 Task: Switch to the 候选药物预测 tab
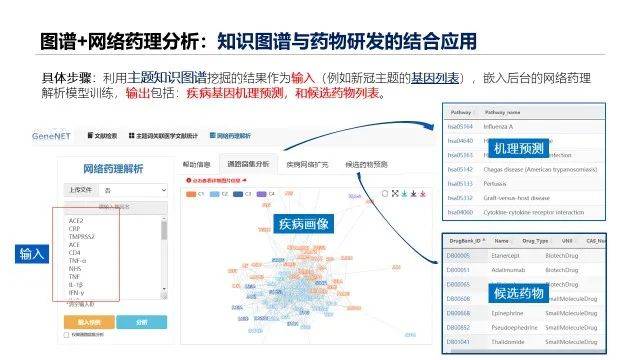point(366,164)
